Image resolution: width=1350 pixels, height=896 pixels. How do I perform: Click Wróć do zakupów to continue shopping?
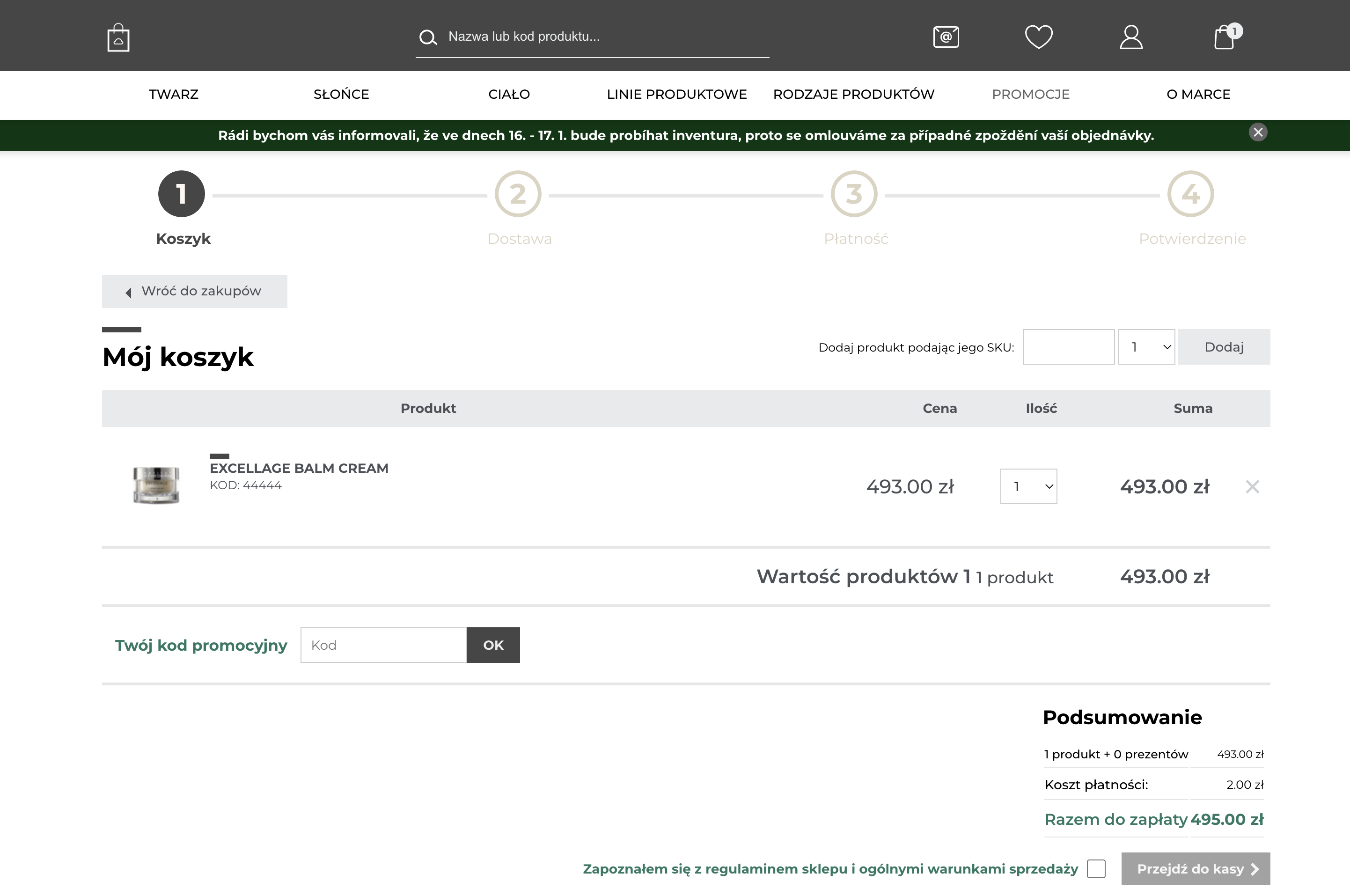tap(194, 292)
